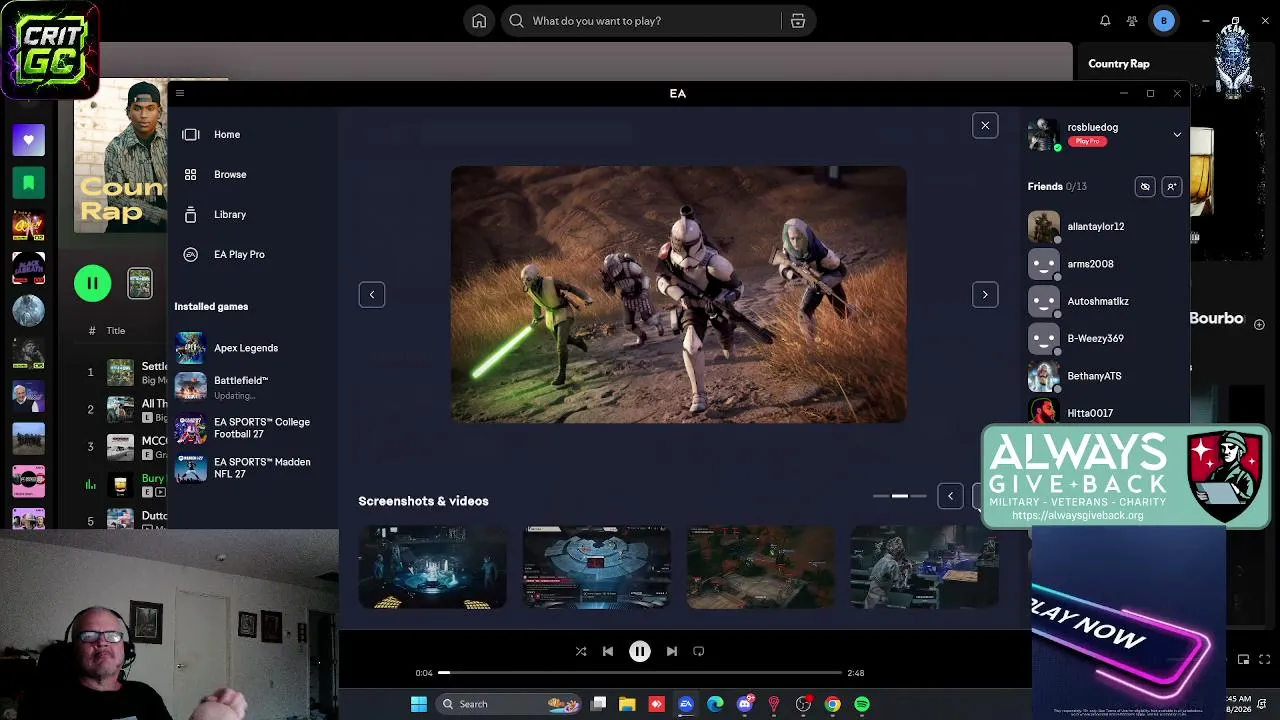This screenshot has height=720, width=1280.
Task: Pause playback in Spotify player bar
Action: (640, 651)
